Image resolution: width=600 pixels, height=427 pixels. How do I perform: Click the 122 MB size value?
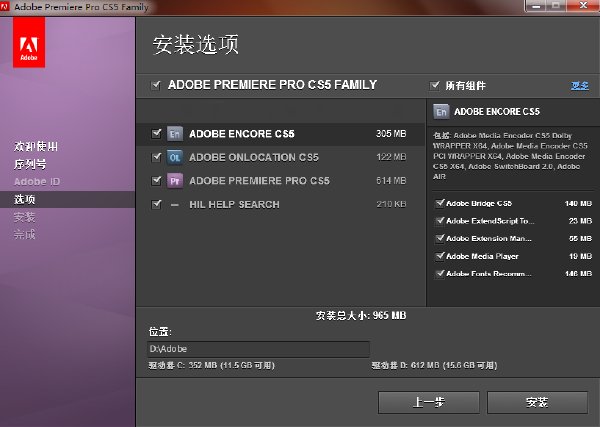pyautogui.click(x=391, y=157)
